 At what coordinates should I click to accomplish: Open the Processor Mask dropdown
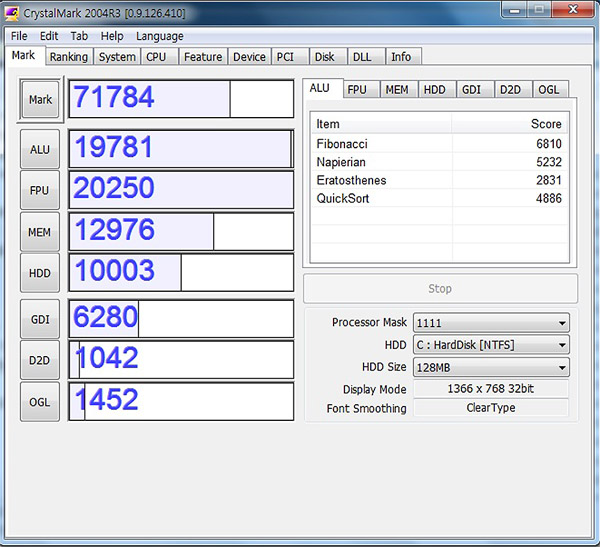(491, 323)
